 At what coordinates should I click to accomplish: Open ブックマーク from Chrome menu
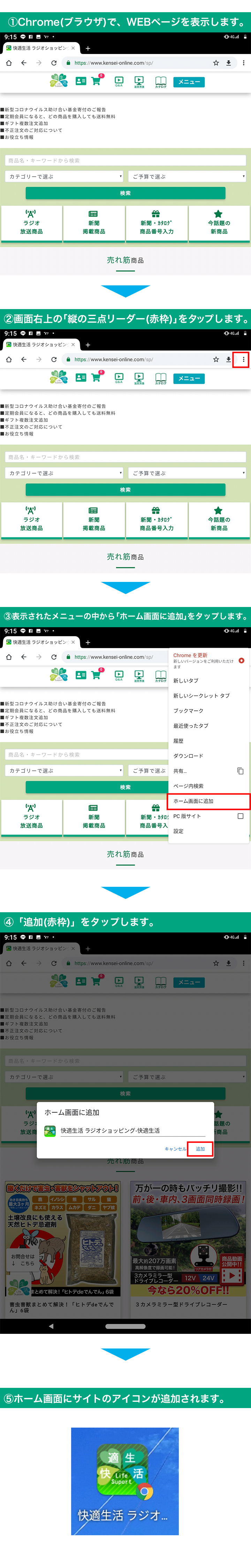click(x=209, y=710)
